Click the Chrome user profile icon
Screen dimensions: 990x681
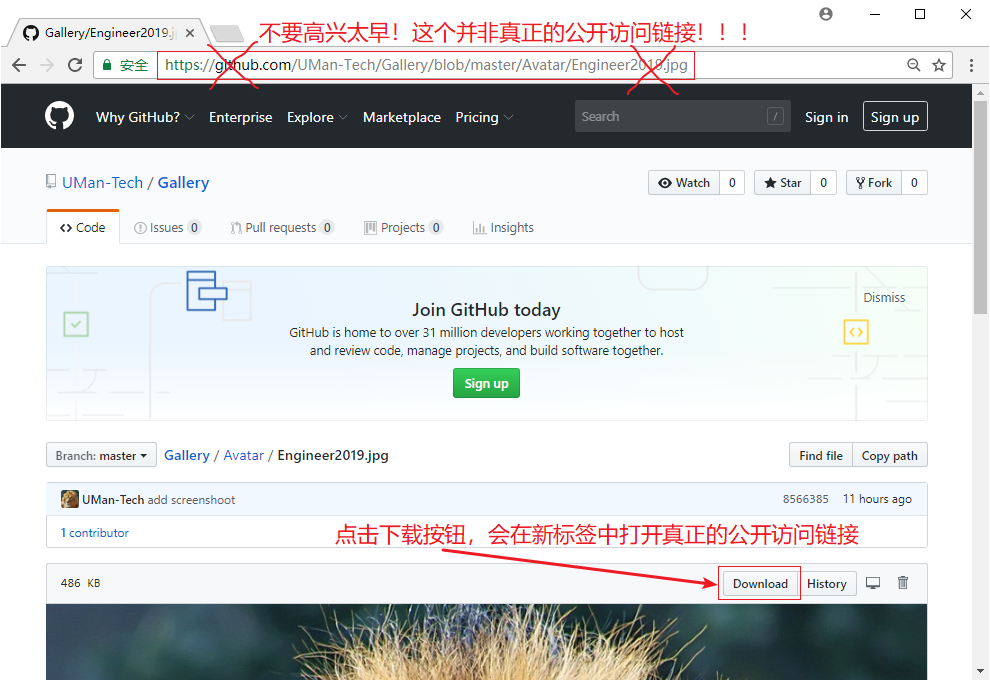pyautogui.click(x=826, y=14)
